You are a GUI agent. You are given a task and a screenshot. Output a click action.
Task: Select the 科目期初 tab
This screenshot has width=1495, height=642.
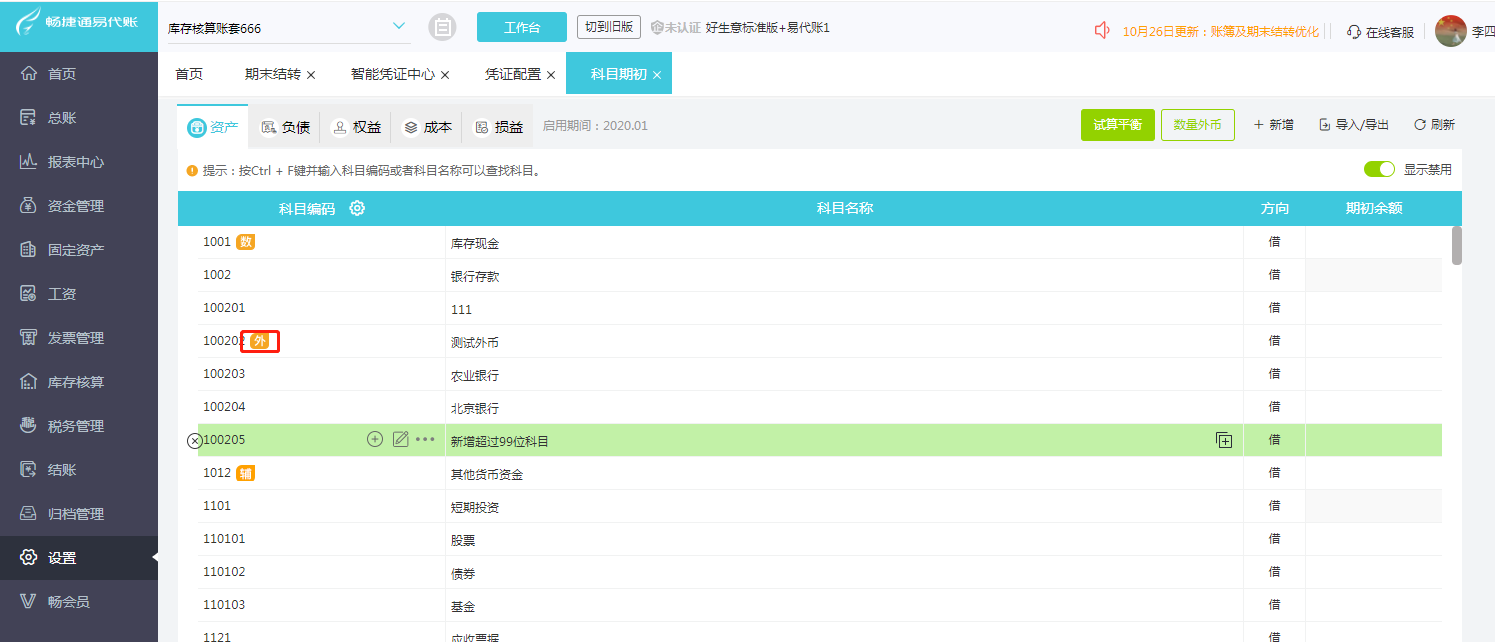point(618,74)
